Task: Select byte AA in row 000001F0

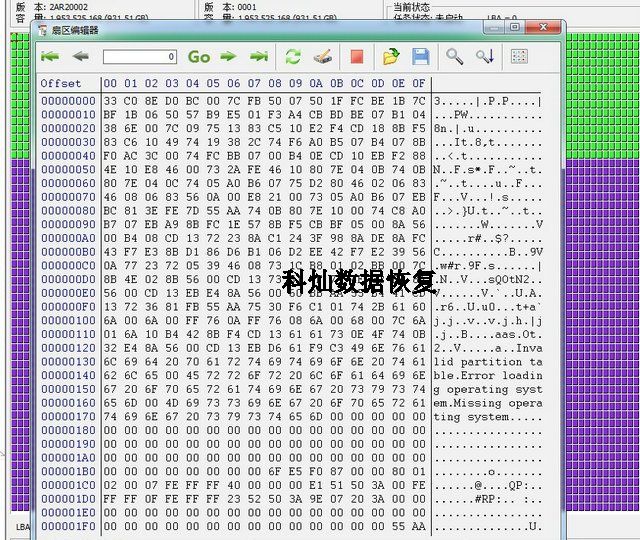Action: pyautogui.click(x=418, y=526)
